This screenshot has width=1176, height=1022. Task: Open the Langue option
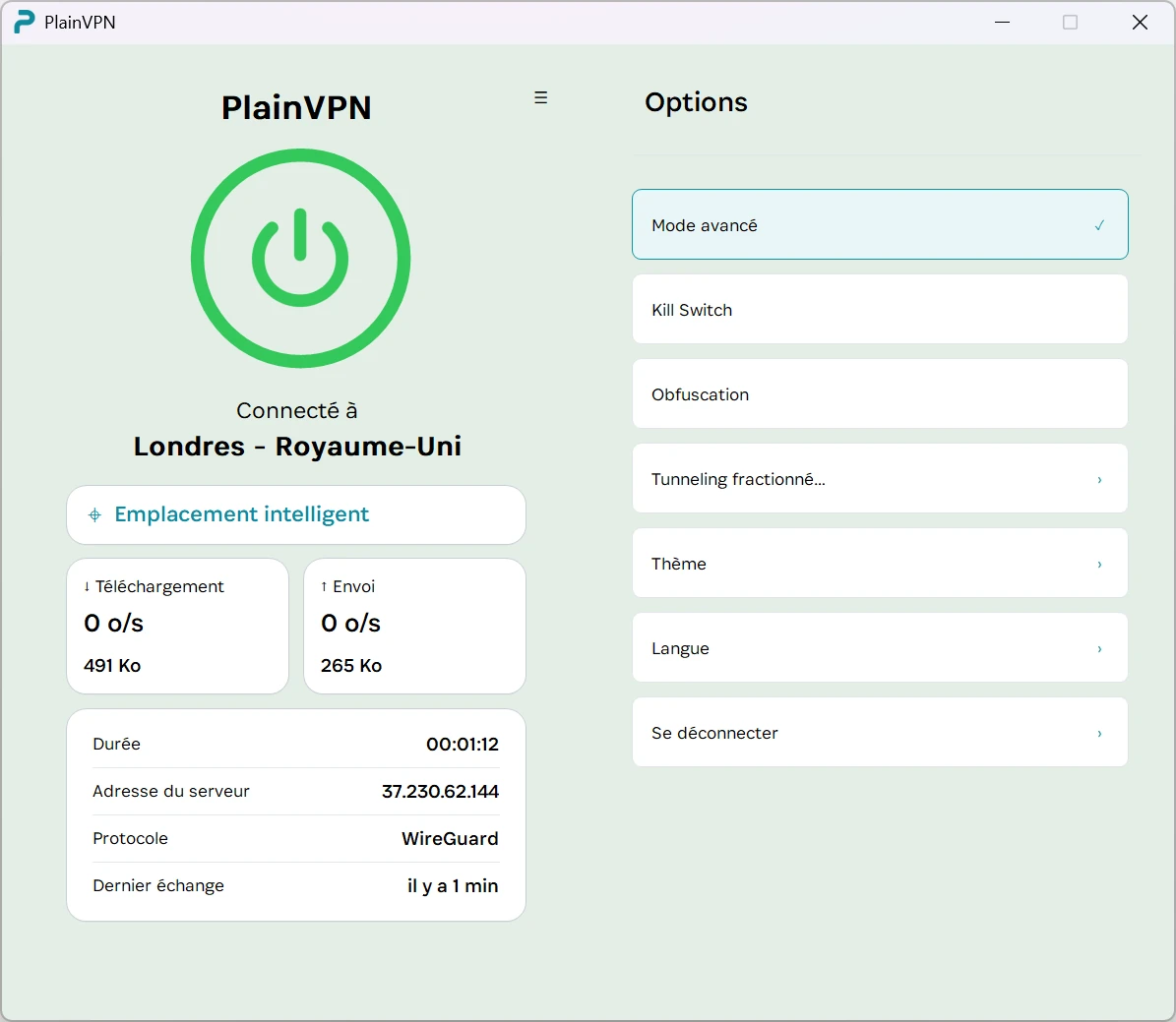coord(880,648)
